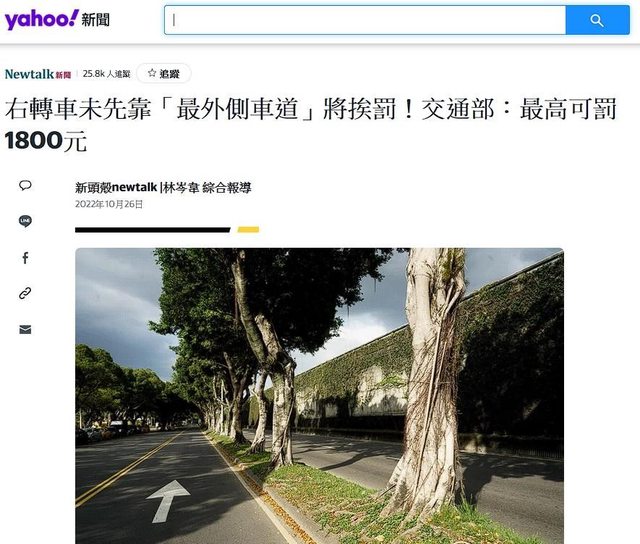640x544 pixels.
Task: Toggle the 追蹤 follow star button
Action: [x=164, y=73]
